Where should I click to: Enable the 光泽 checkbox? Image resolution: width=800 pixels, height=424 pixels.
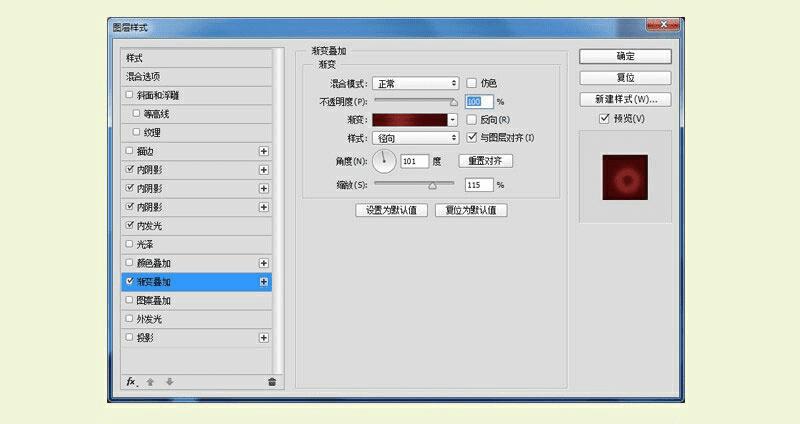coord(129,244)
